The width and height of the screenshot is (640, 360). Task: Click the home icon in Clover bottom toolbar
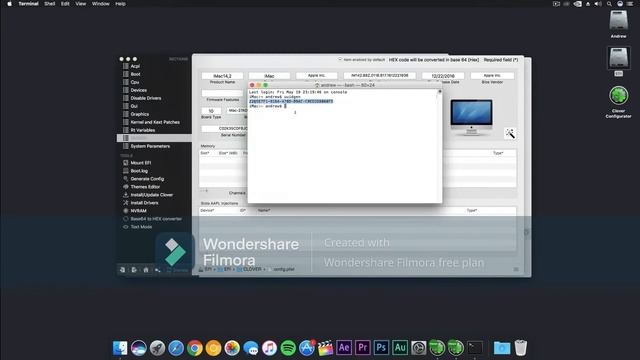(x=146, y=270)
